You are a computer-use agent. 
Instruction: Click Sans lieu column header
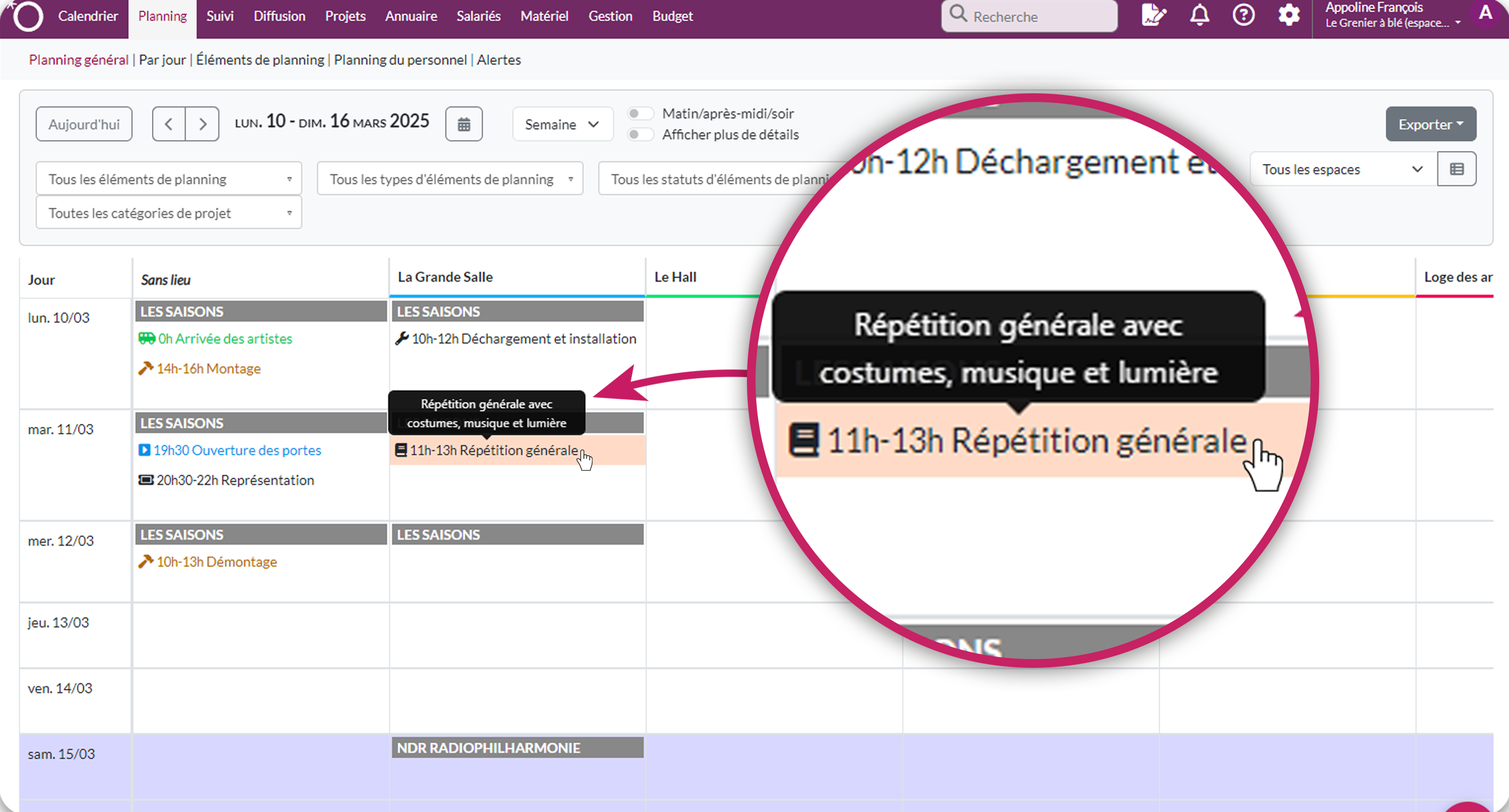pos(166,280)
